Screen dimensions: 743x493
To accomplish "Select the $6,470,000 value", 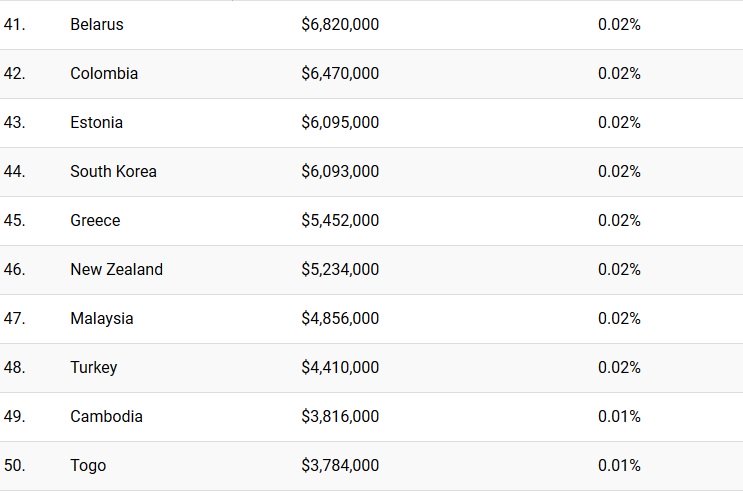I will coord(340,73).
